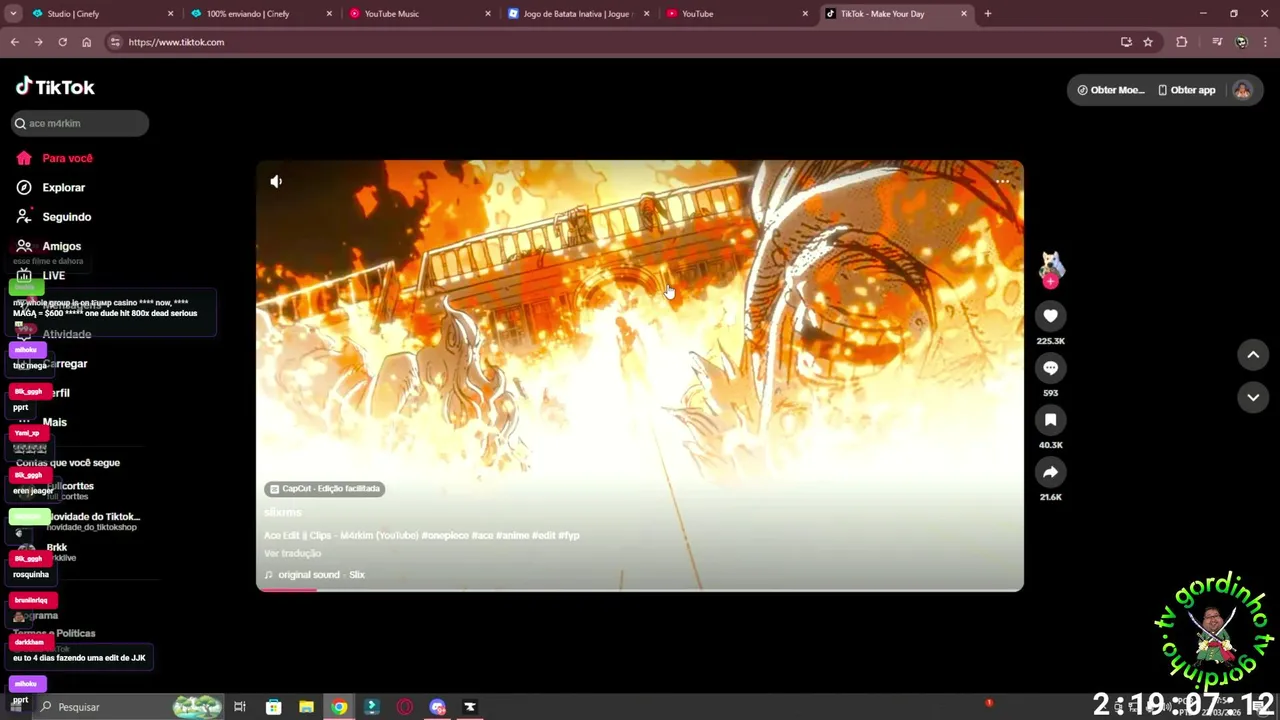Open the Explorar page

pos(51,187)
